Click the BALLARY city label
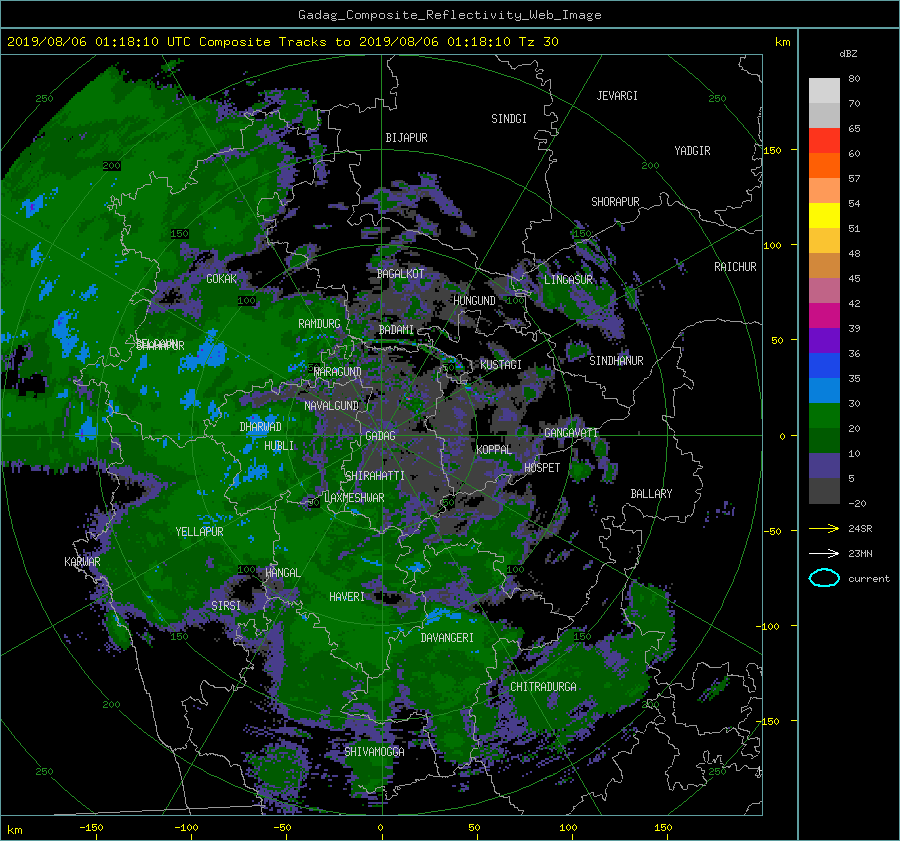 pyautogui.click(x=651, y=494)
